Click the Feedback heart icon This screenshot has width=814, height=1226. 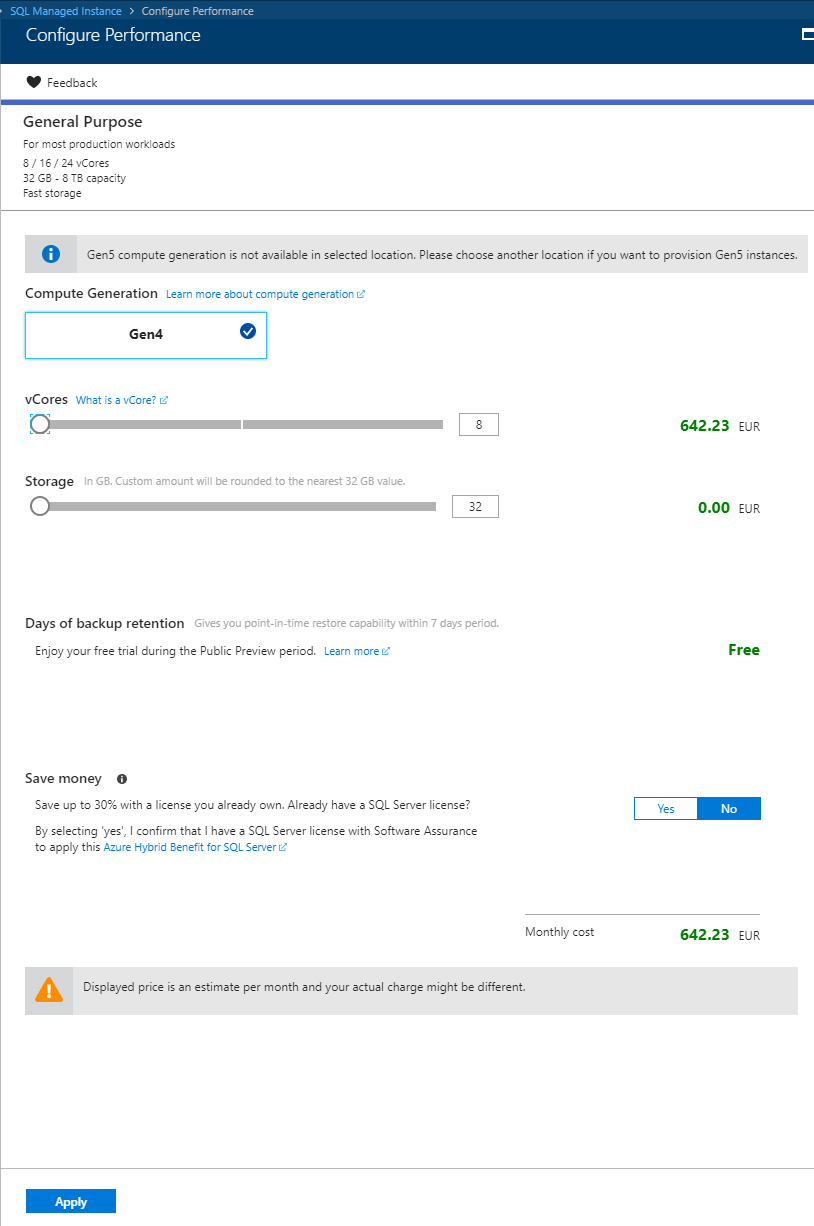tap(34, 82)
